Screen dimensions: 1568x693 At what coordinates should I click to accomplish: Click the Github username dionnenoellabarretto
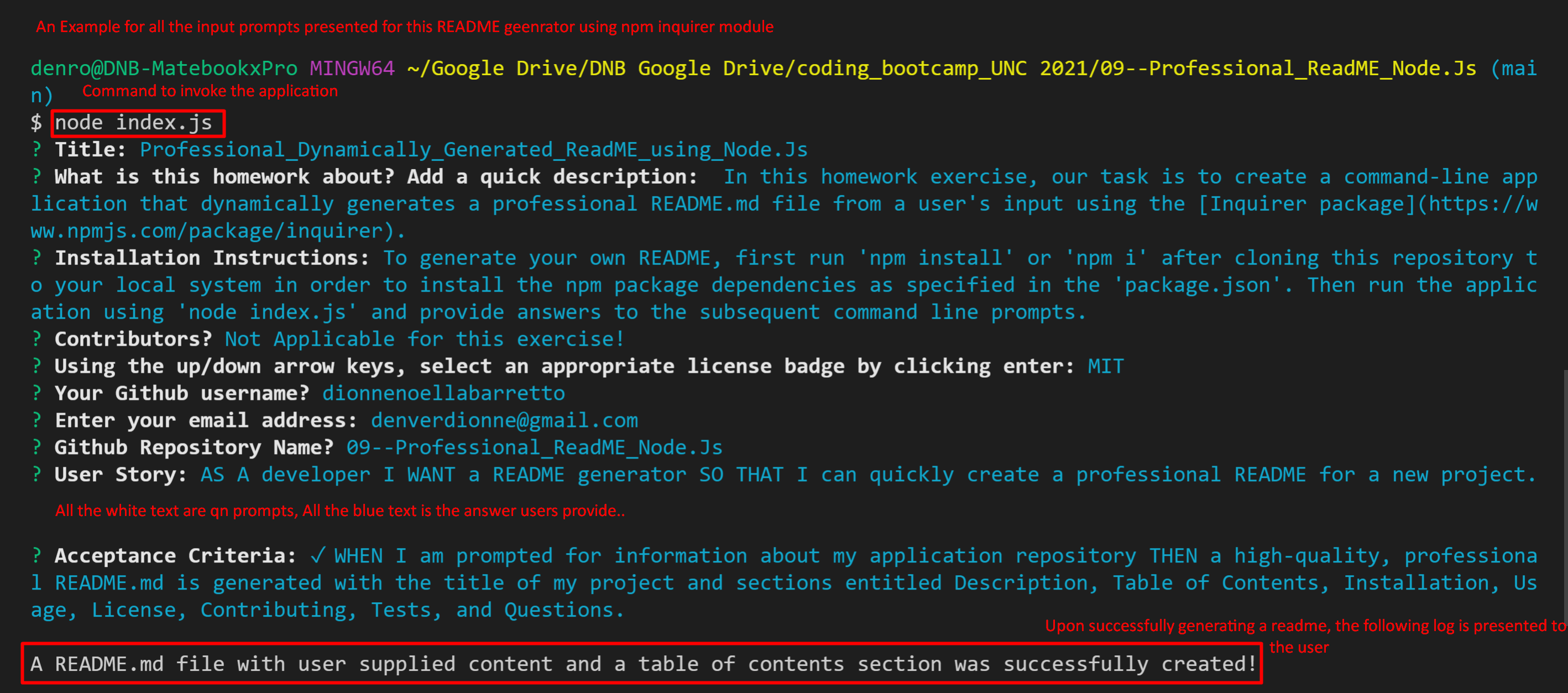coord(443,393)
